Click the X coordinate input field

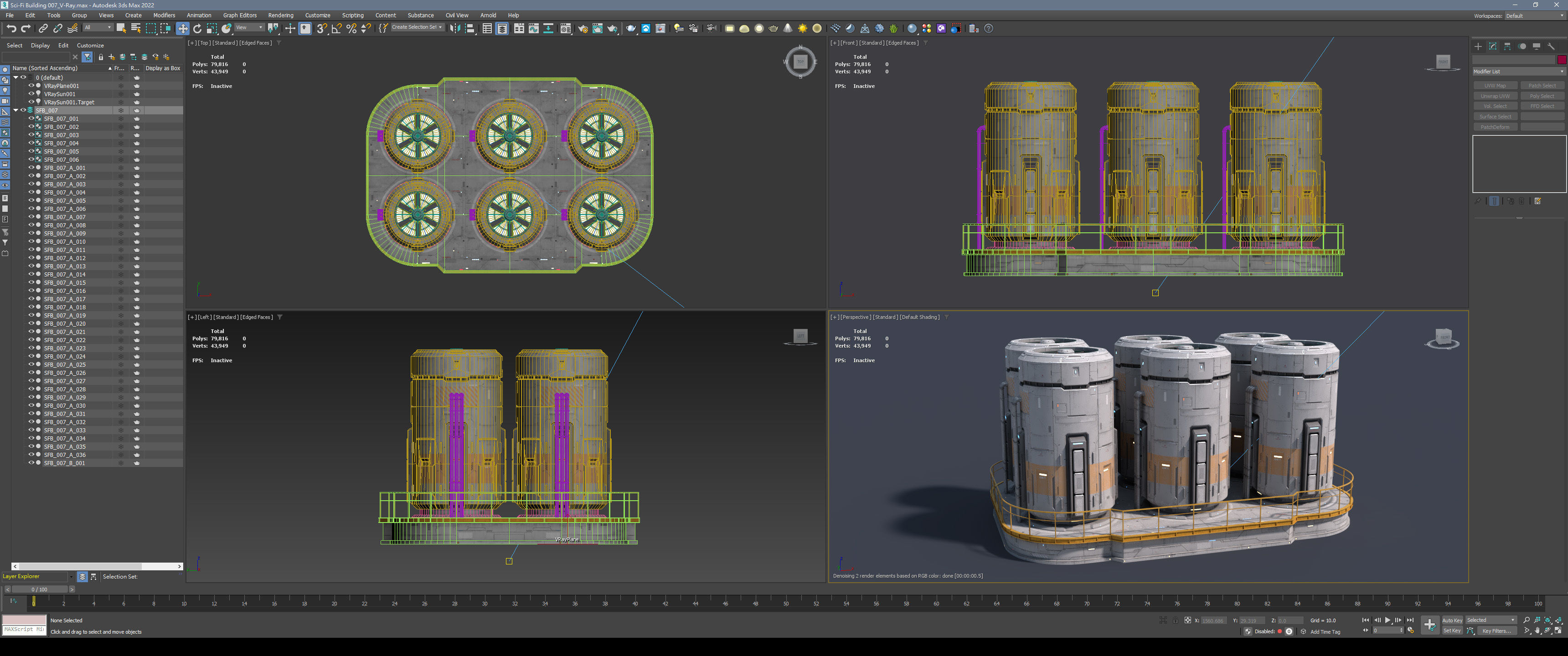(1214, 621)
